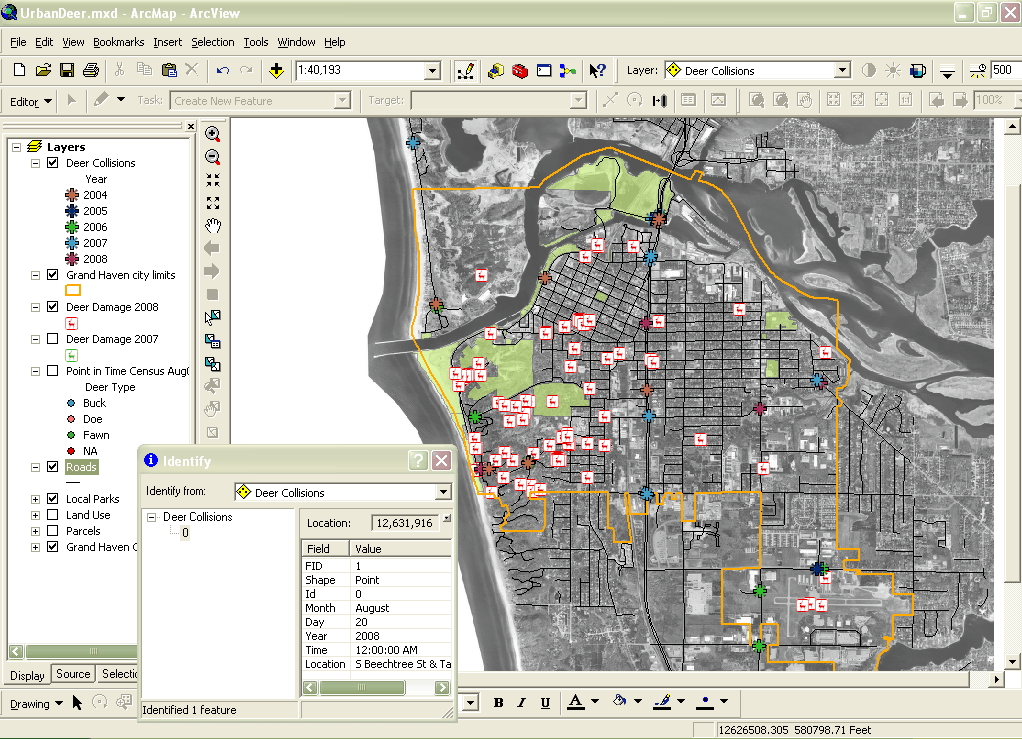1022x739 pixels.
Task: Go to next extent arrow
Action: coord(212,271)
